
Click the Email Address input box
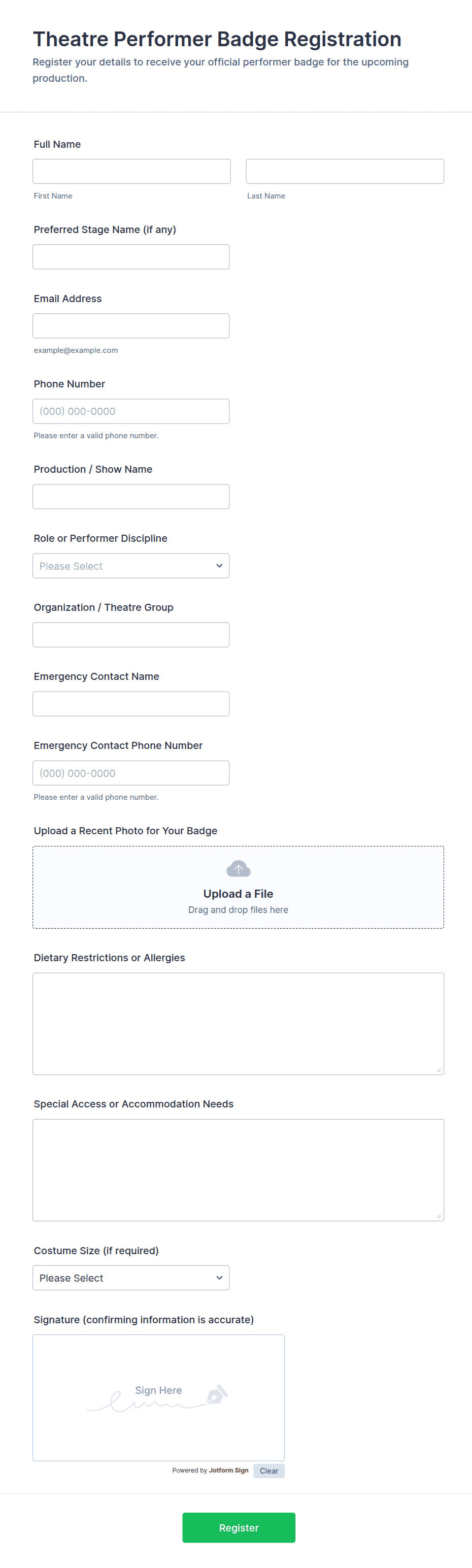(x=131, y=325)
